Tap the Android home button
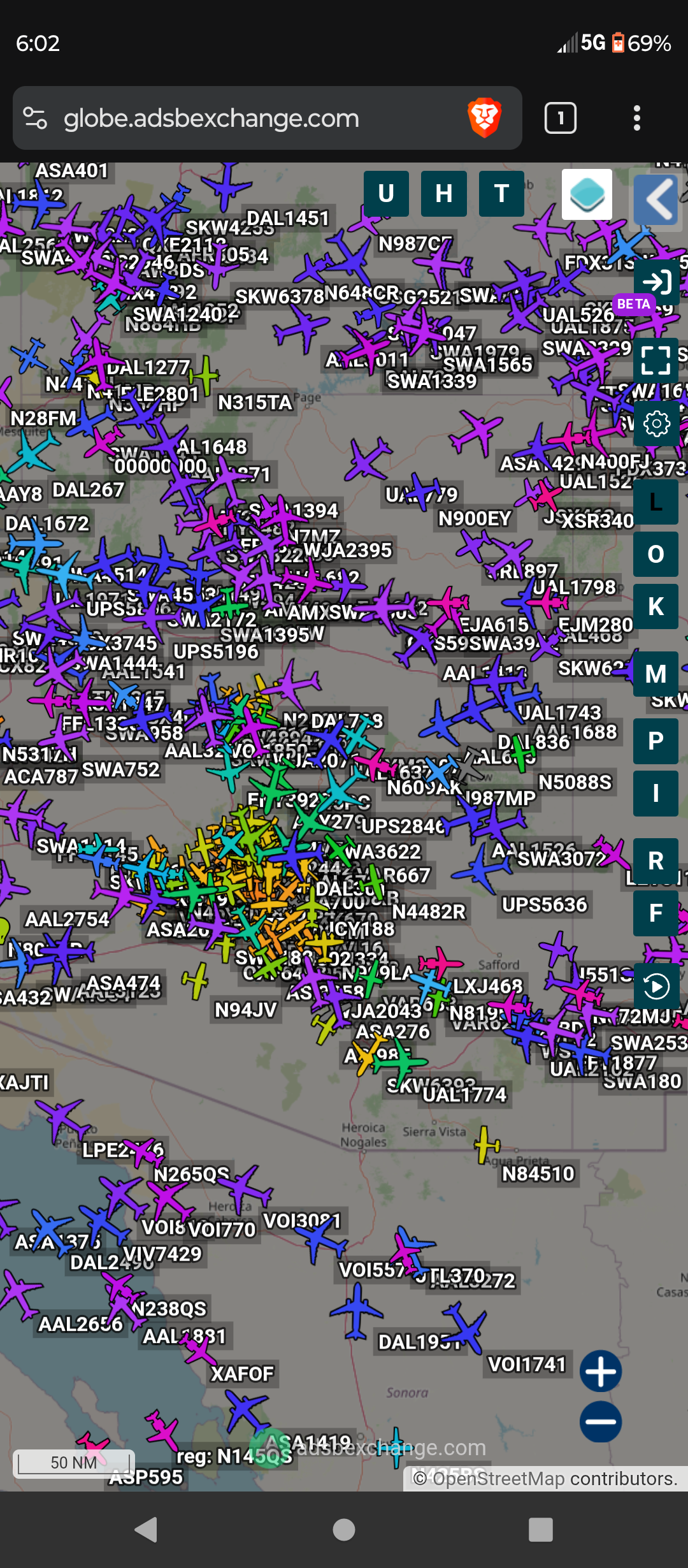 (344, 1530)
